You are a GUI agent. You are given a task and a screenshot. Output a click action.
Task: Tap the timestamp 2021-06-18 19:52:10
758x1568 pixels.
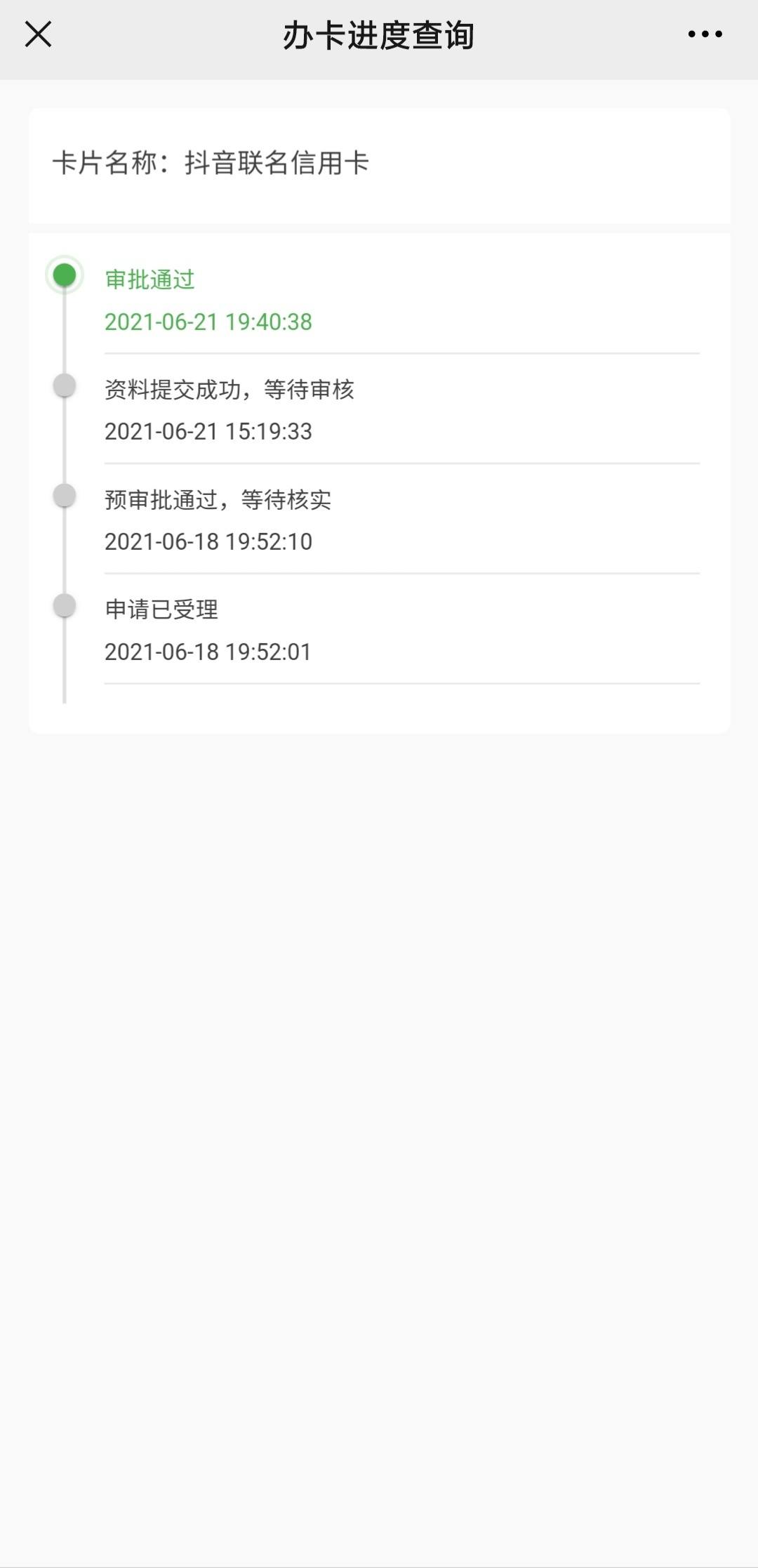tap(208, 541)
